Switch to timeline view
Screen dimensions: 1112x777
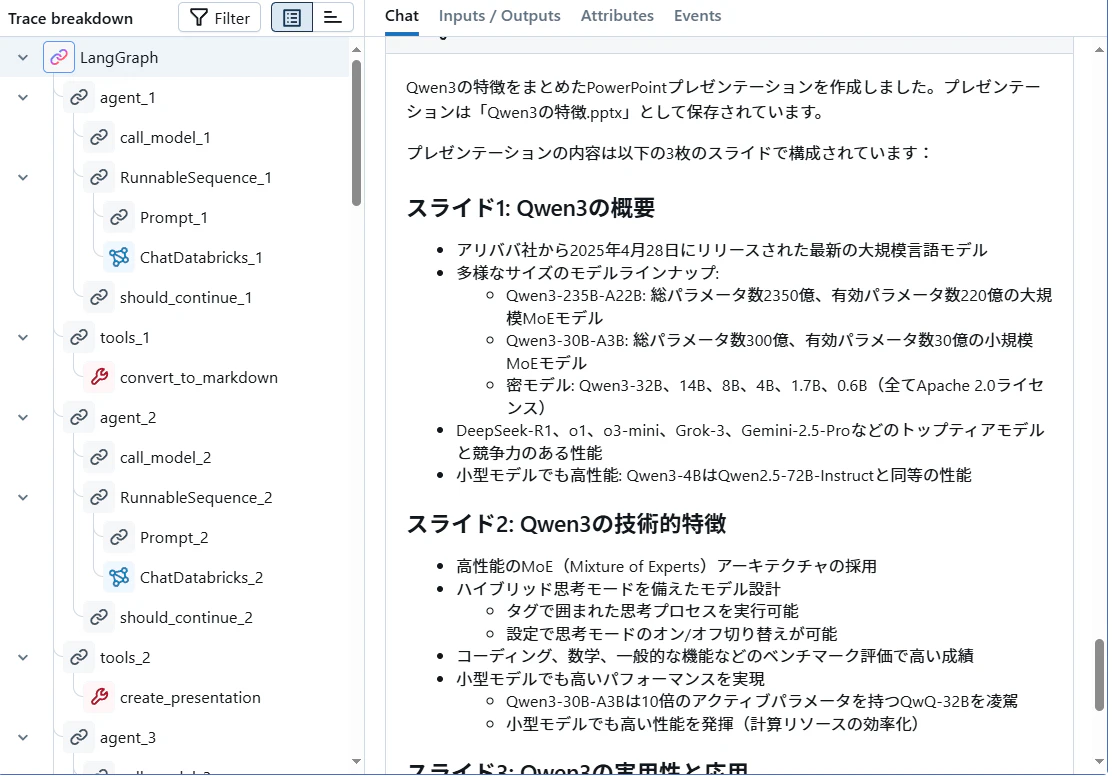333,18
